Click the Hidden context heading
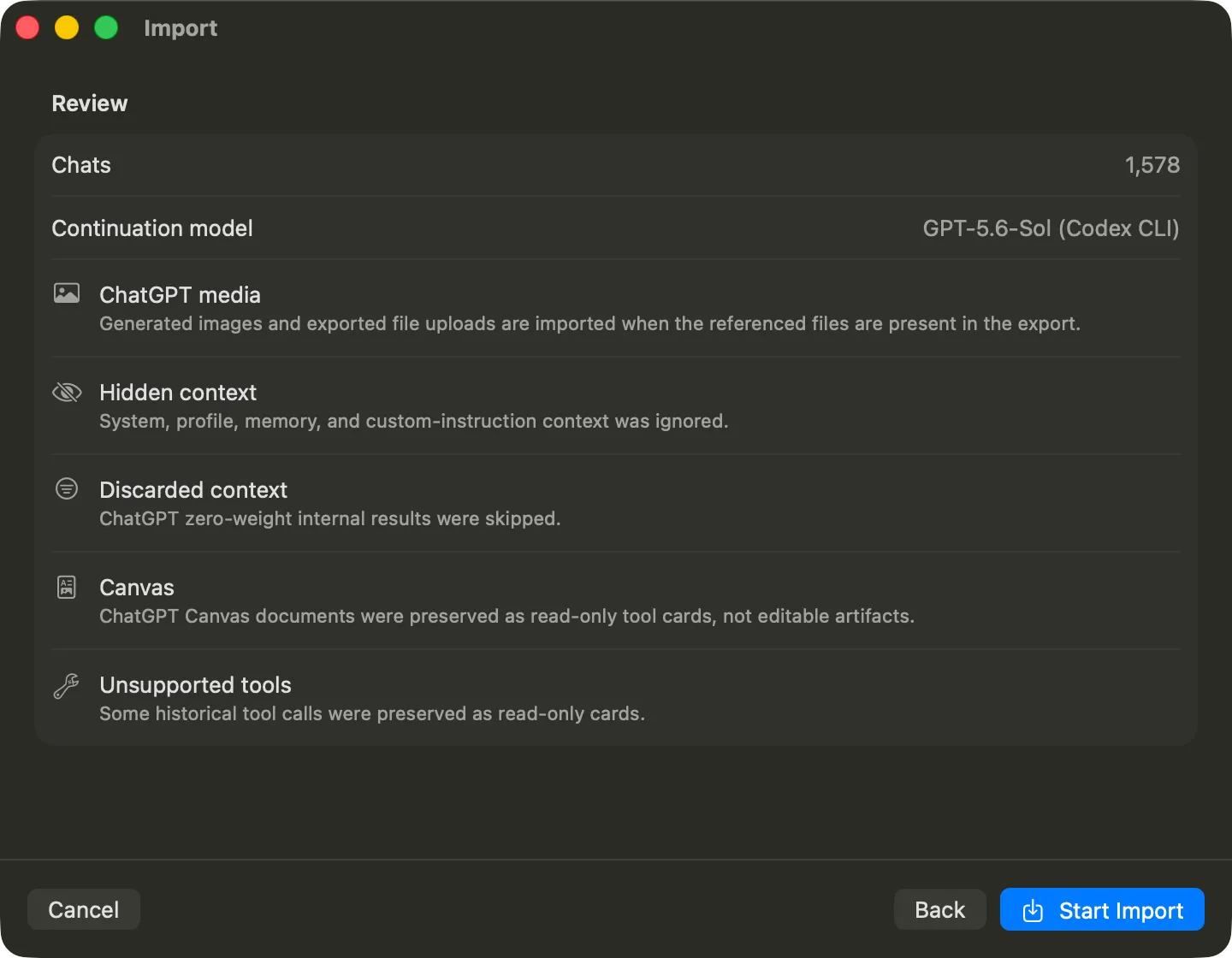The image size is (1232, 958). [178, 393]
